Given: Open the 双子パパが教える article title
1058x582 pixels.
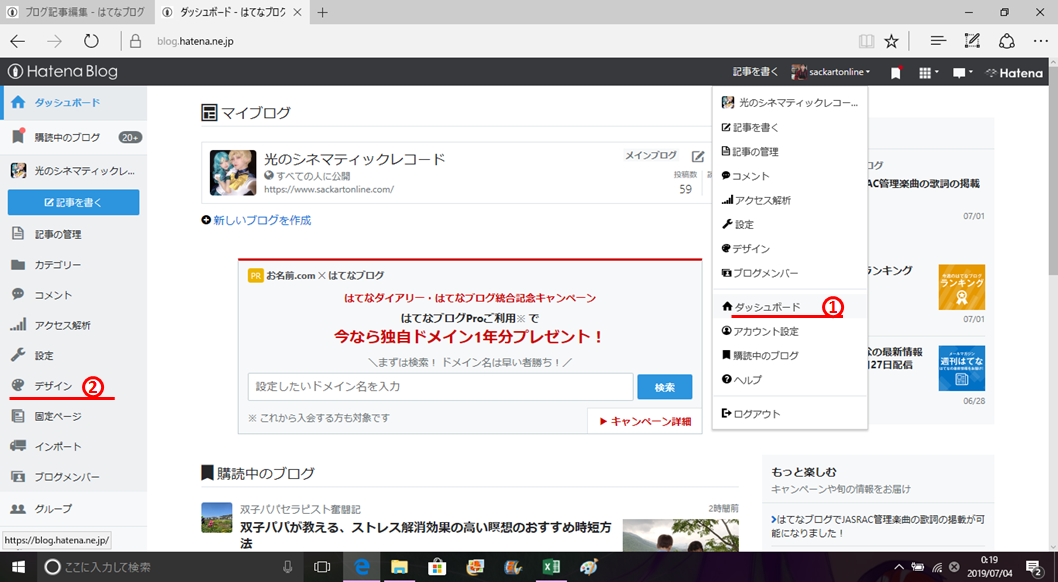Looking at the screenshot, I should (x=426, y=534).
